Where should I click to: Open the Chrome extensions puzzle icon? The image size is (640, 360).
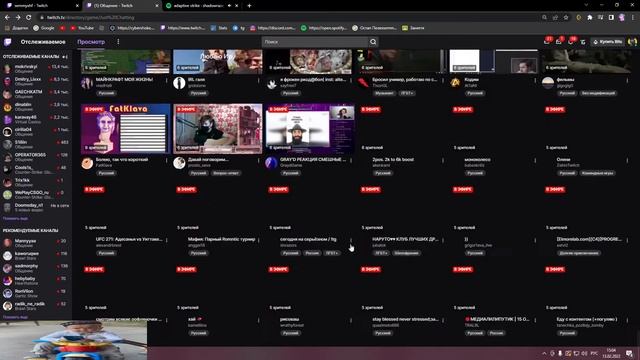click(x=590, y=18)
